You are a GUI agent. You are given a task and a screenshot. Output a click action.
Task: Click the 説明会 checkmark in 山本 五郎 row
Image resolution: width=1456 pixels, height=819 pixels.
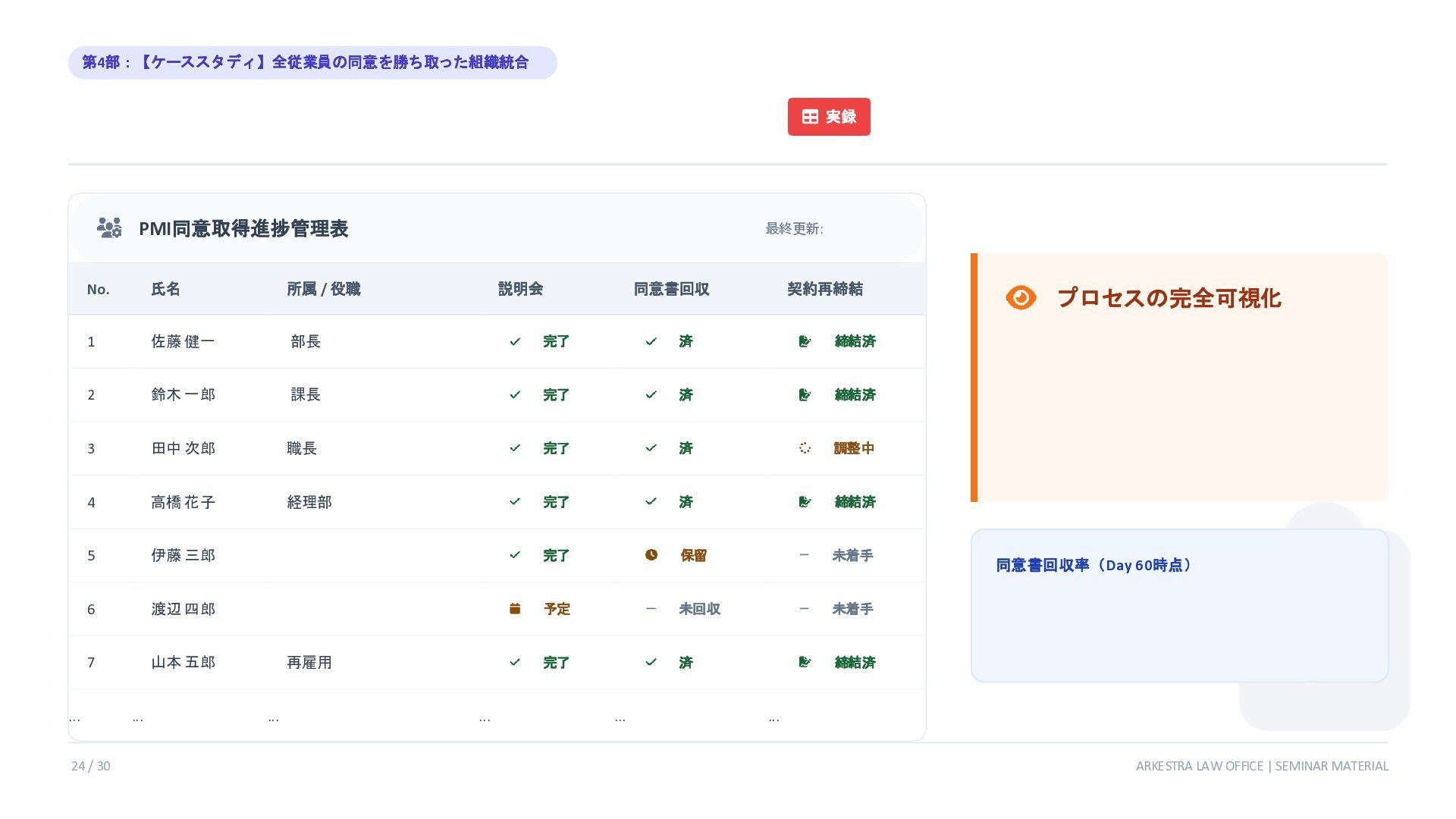click(x=515, y=662)
